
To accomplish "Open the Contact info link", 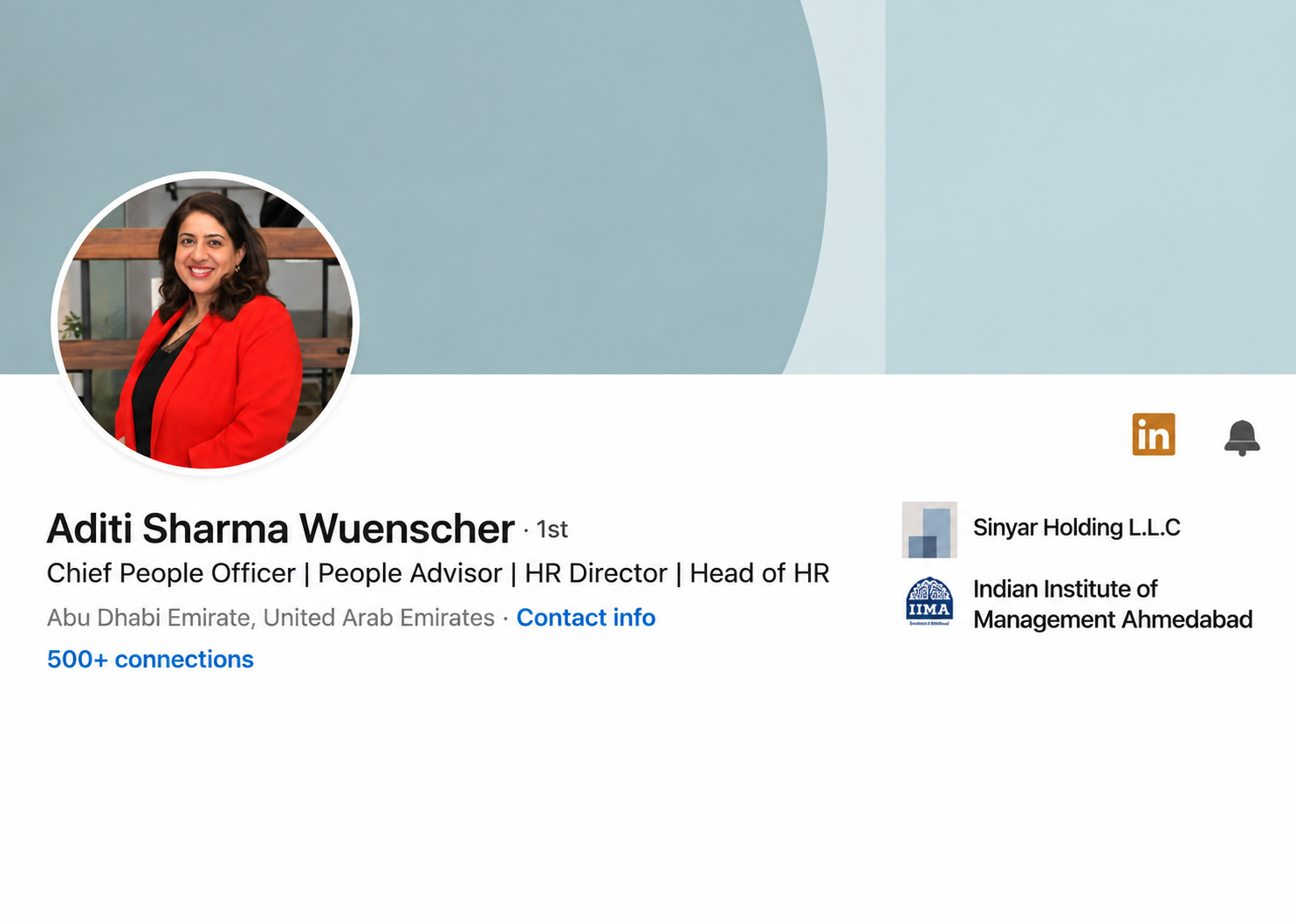I will click(x=586, y=618).
